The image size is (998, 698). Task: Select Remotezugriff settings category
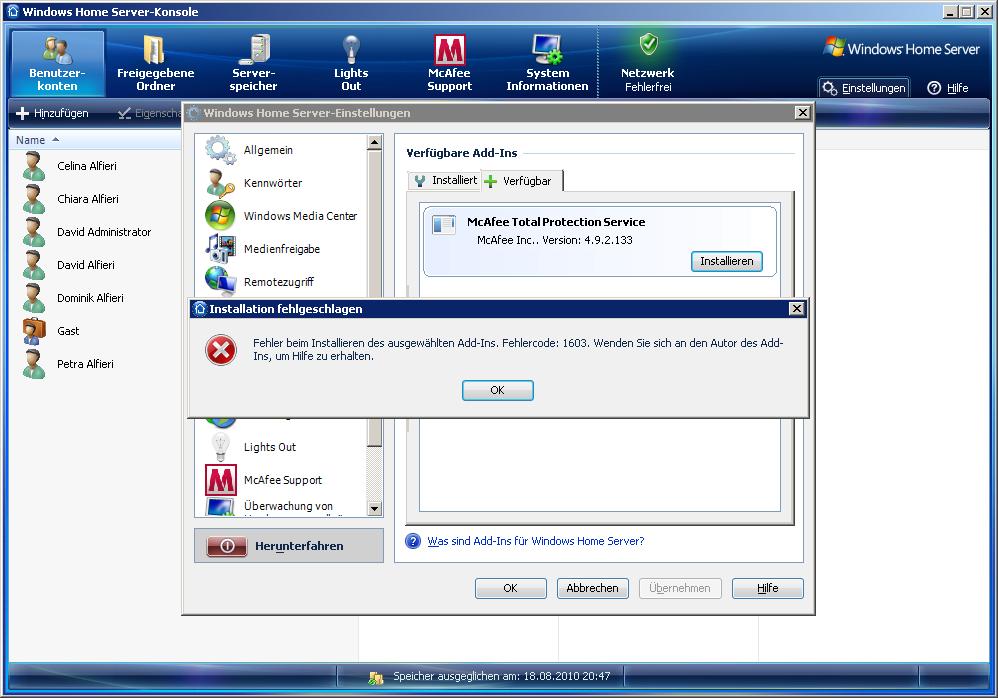coord(281,281)
